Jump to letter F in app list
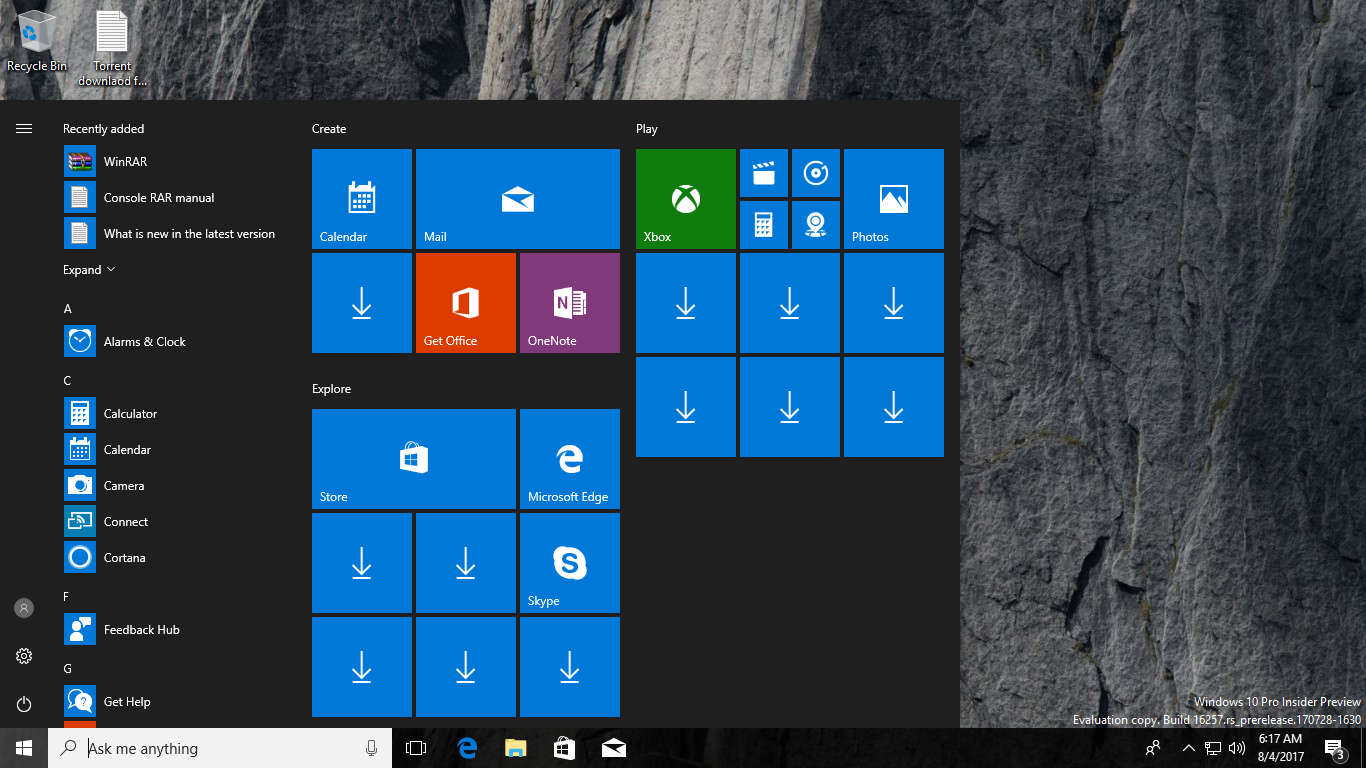 [x=67, y=597]
